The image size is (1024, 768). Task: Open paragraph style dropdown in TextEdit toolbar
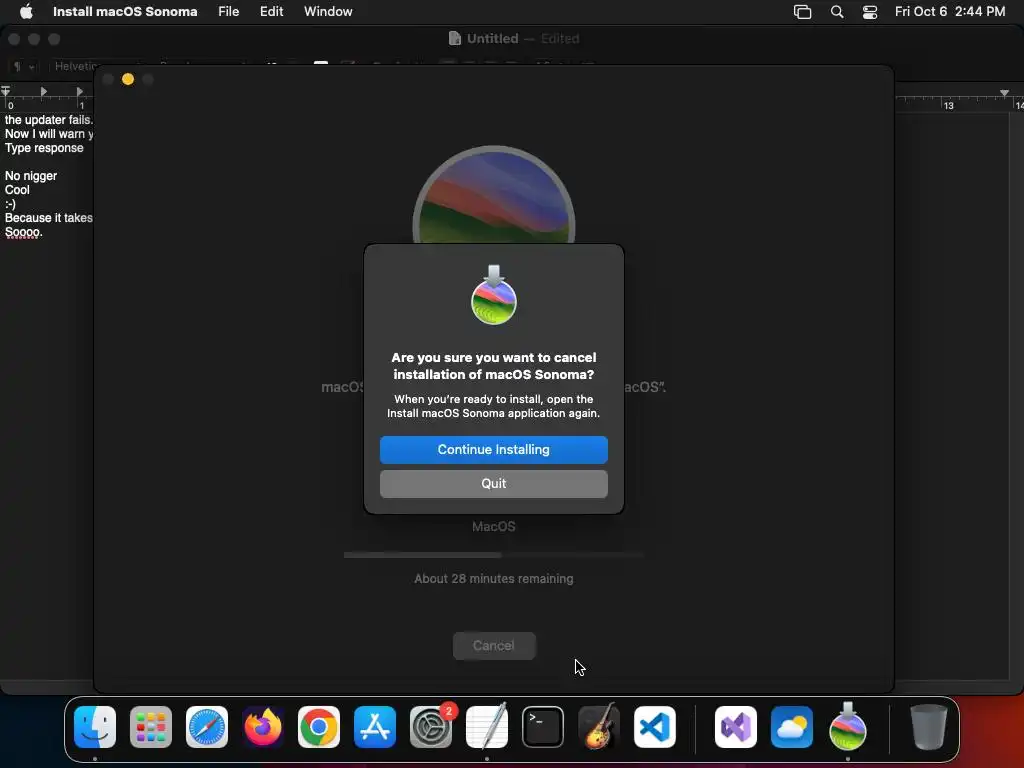[23, 66]
